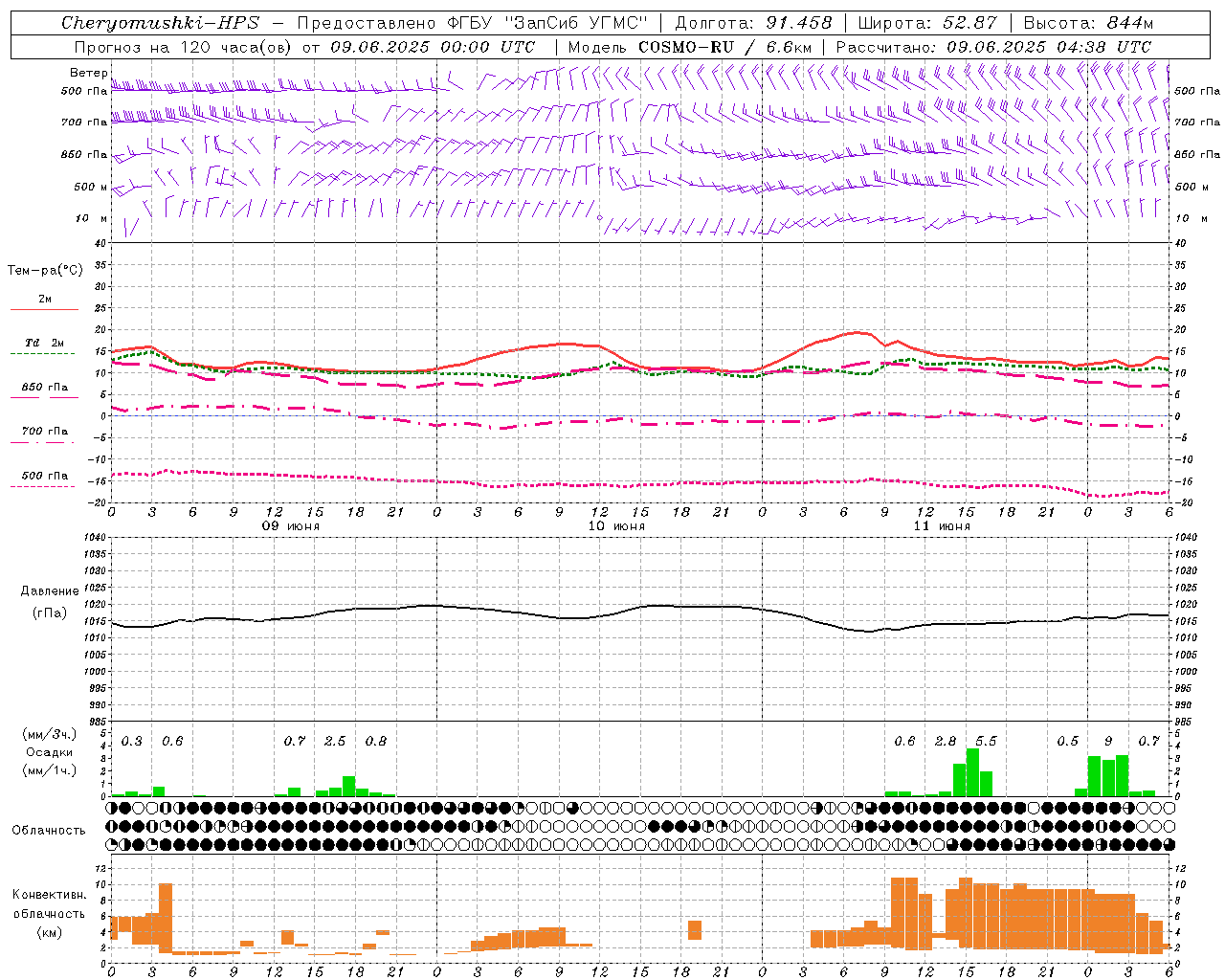Click the 0.3 precipitation amount value
Image resolution: width=1225 pixels, height=980 pixels.
pyautogui.click(x=132, y=742)
